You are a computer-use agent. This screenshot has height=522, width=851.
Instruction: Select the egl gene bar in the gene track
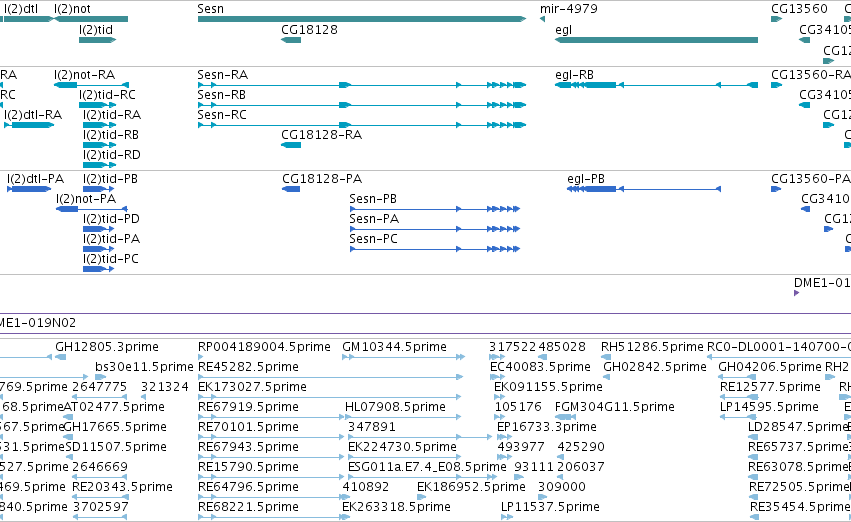coord(656,40)
